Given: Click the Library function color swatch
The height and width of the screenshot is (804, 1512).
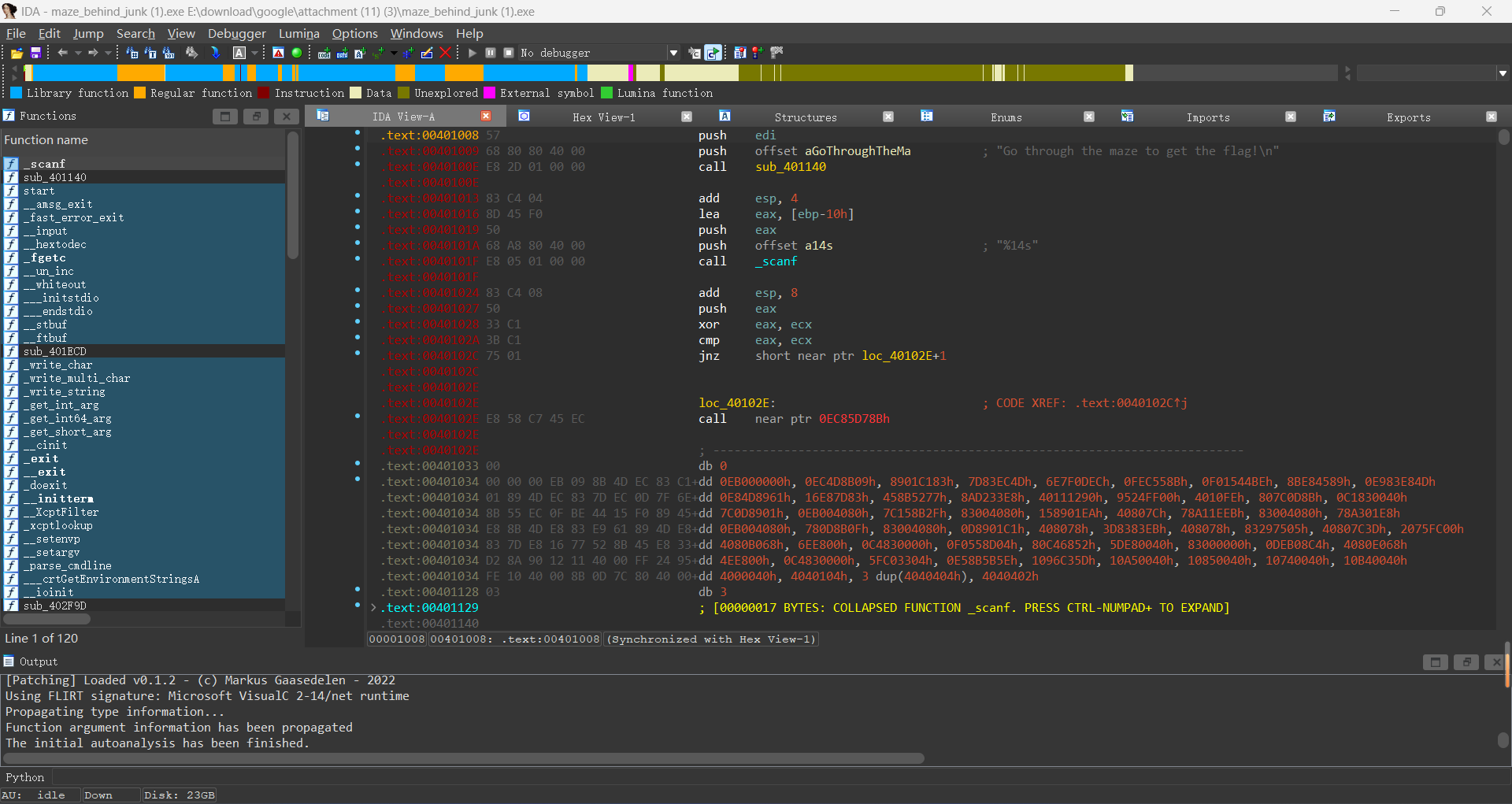Looking at the screenshot, I should pyautogui.click(x=16, y=93).
